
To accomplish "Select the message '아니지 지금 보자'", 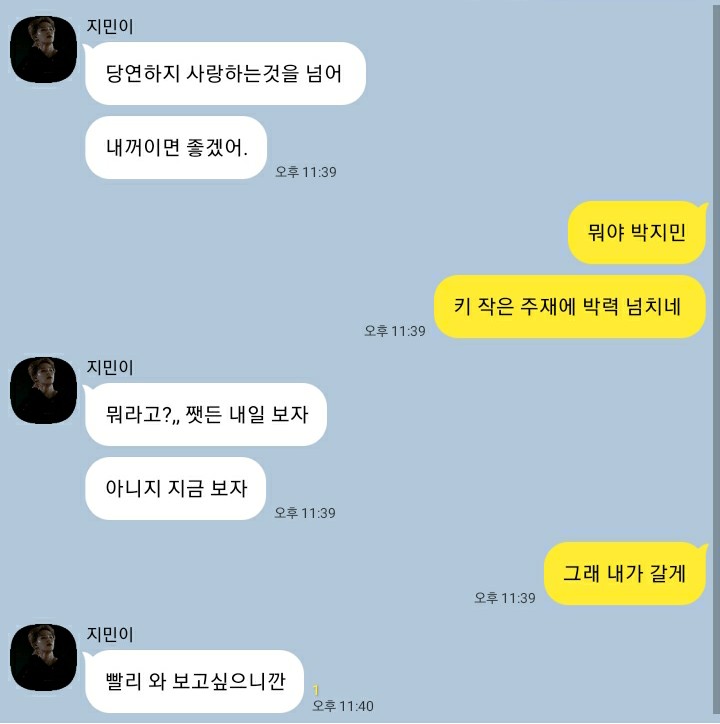I will [x=175, y=489].
